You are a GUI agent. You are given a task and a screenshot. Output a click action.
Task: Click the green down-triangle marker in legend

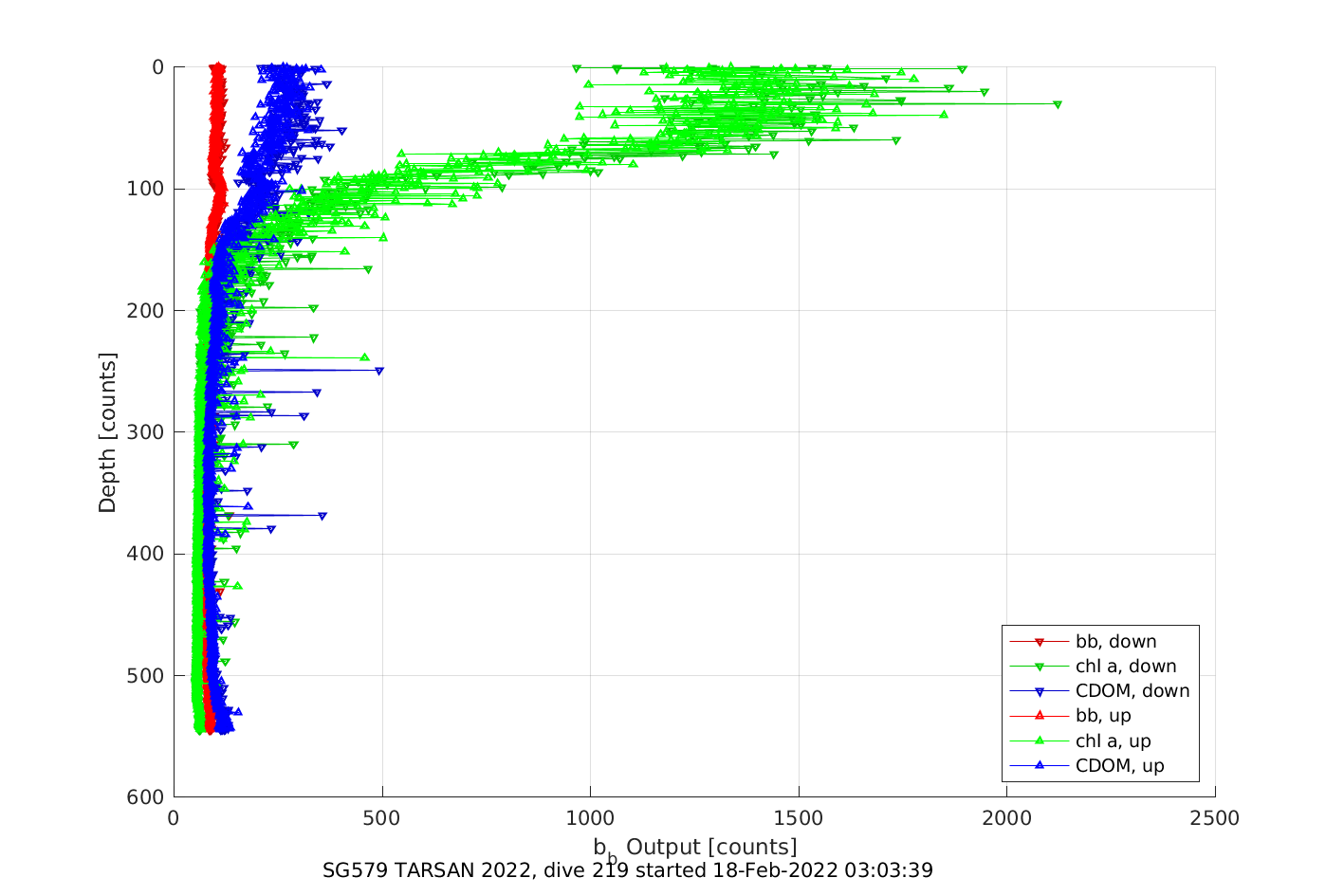[x=1040, y=667]
